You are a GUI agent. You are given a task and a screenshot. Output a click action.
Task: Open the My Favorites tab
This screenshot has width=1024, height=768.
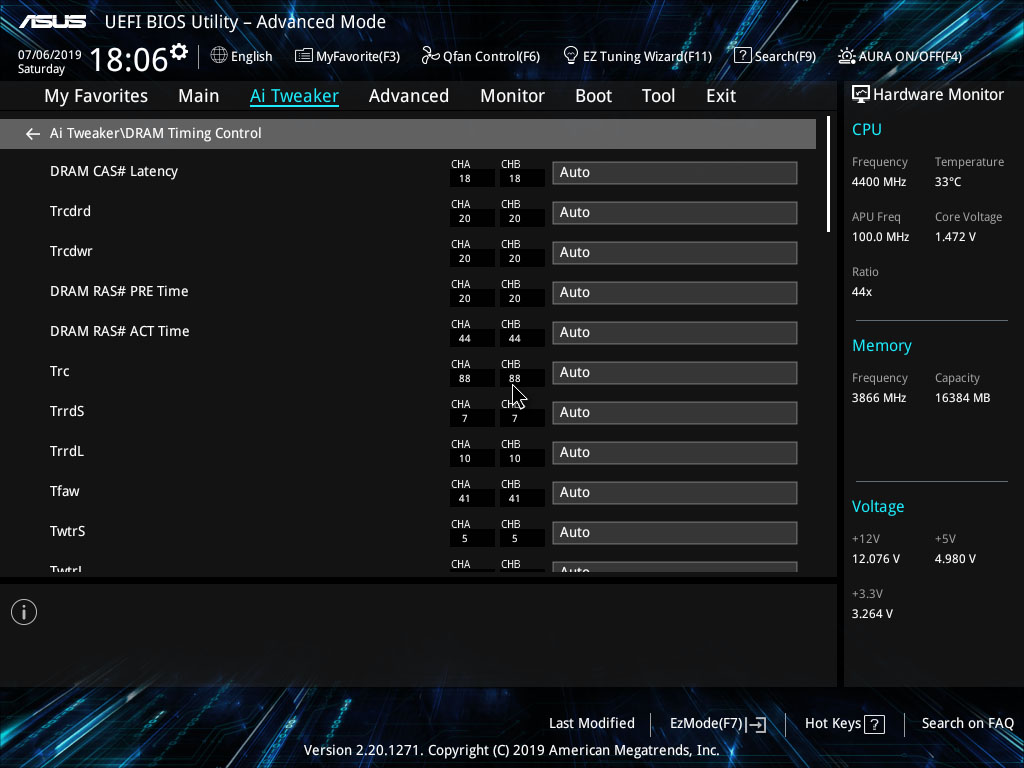(x=96, y=96)
